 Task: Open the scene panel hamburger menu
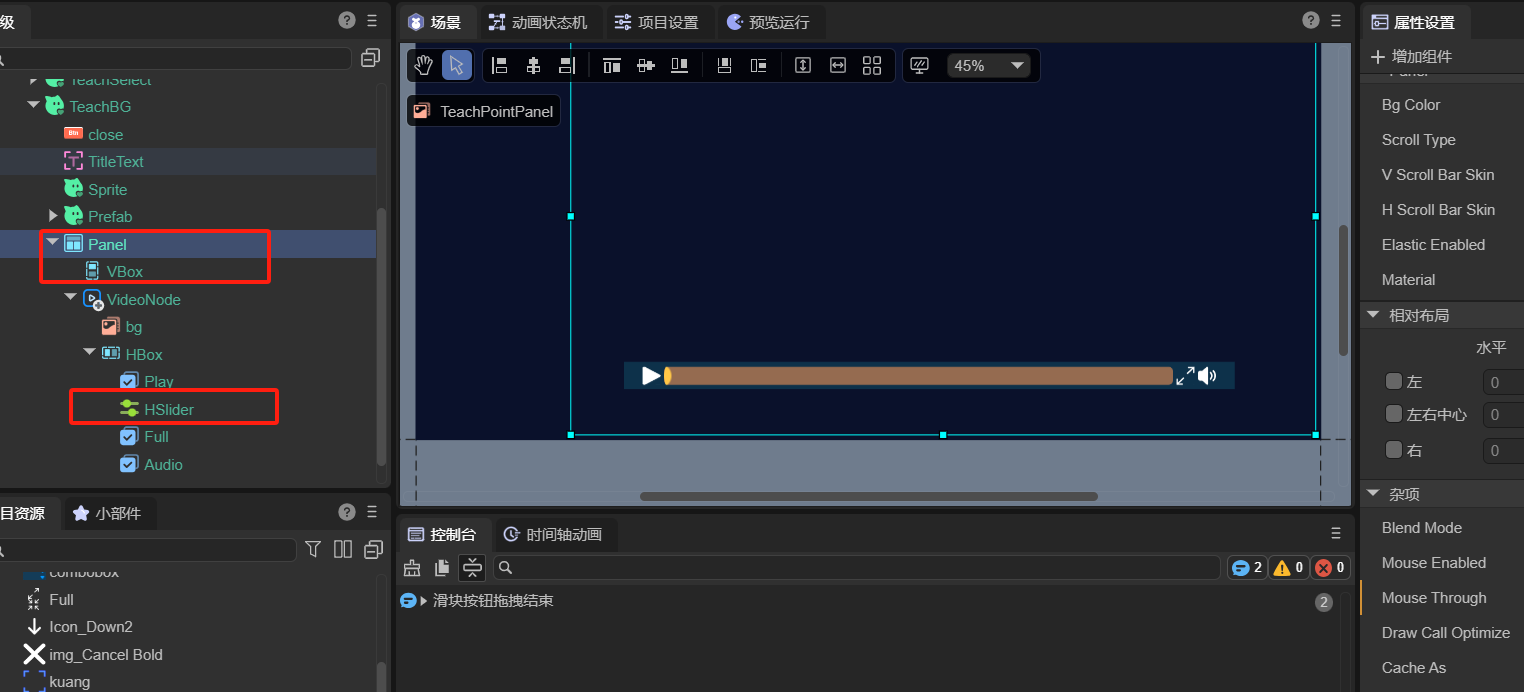1336,20
